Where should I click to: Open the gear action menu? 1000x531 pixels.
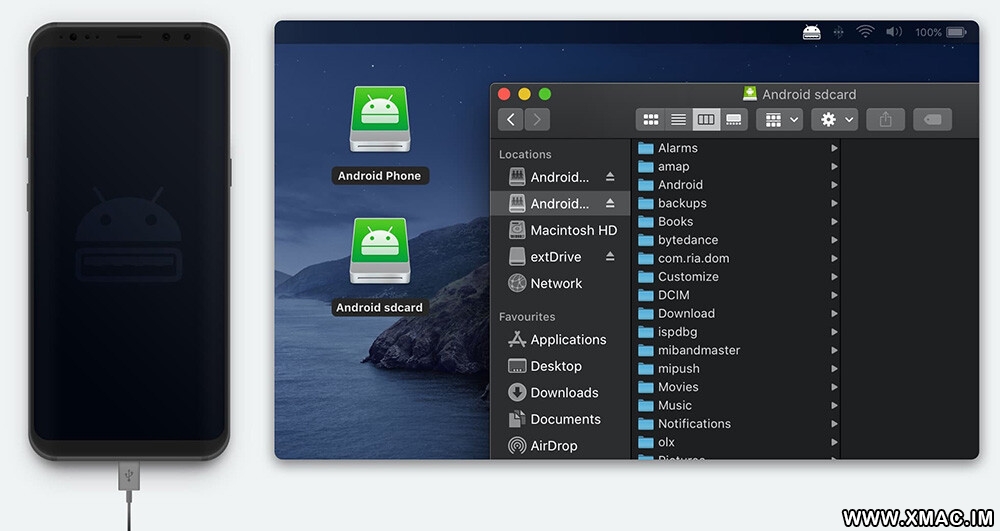click(x=835, y=119)
